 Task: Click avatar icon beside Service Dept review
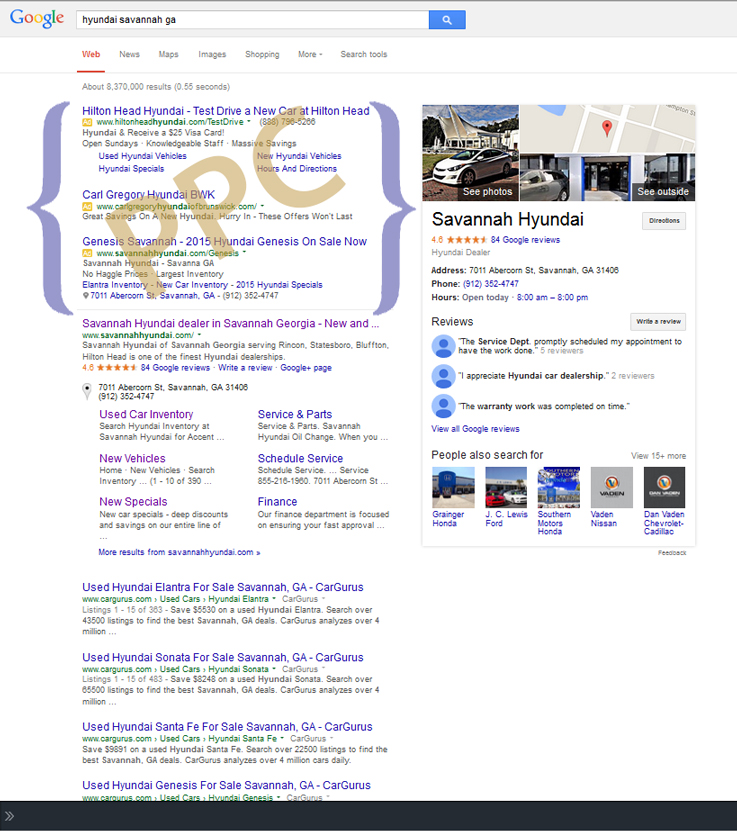click(x=443, y=346)
